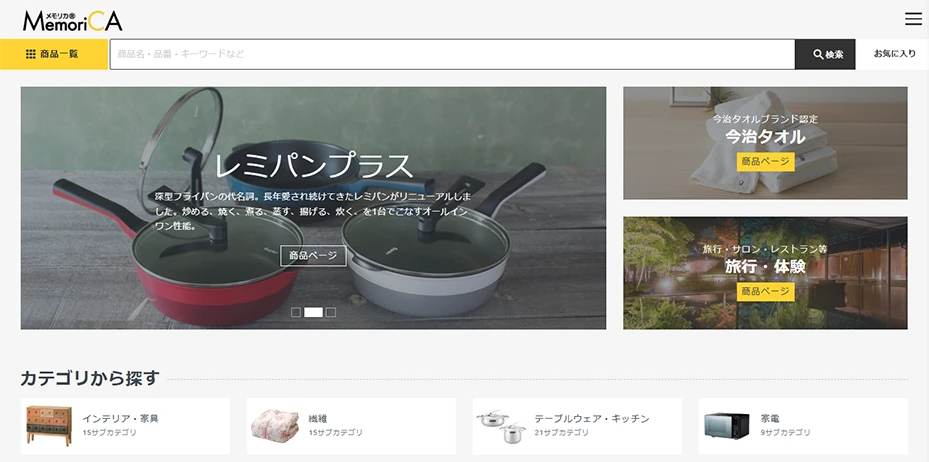
Task: Click 商品ページ button on レミパンプラス banner
Action: click(x=313, y=256)
